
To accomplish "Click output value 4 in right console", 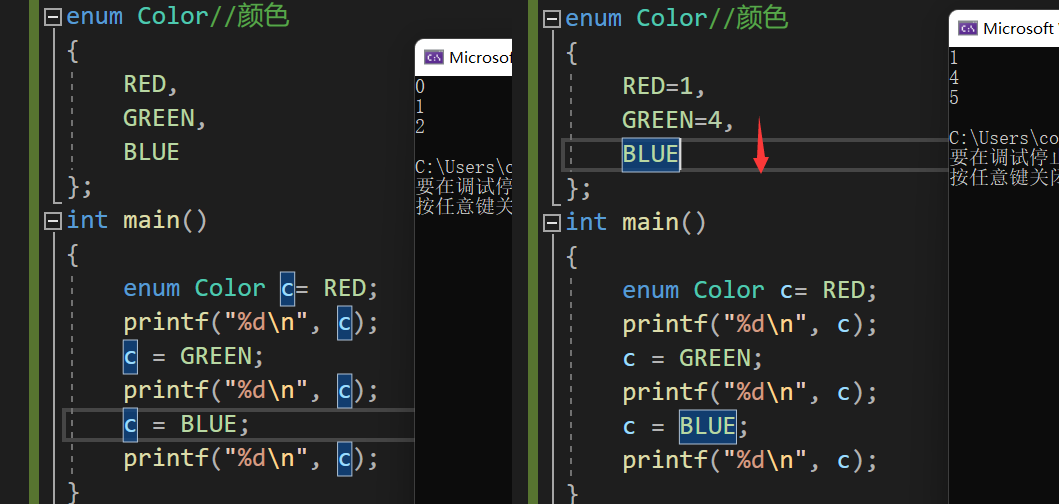I will tap(954, 78).
